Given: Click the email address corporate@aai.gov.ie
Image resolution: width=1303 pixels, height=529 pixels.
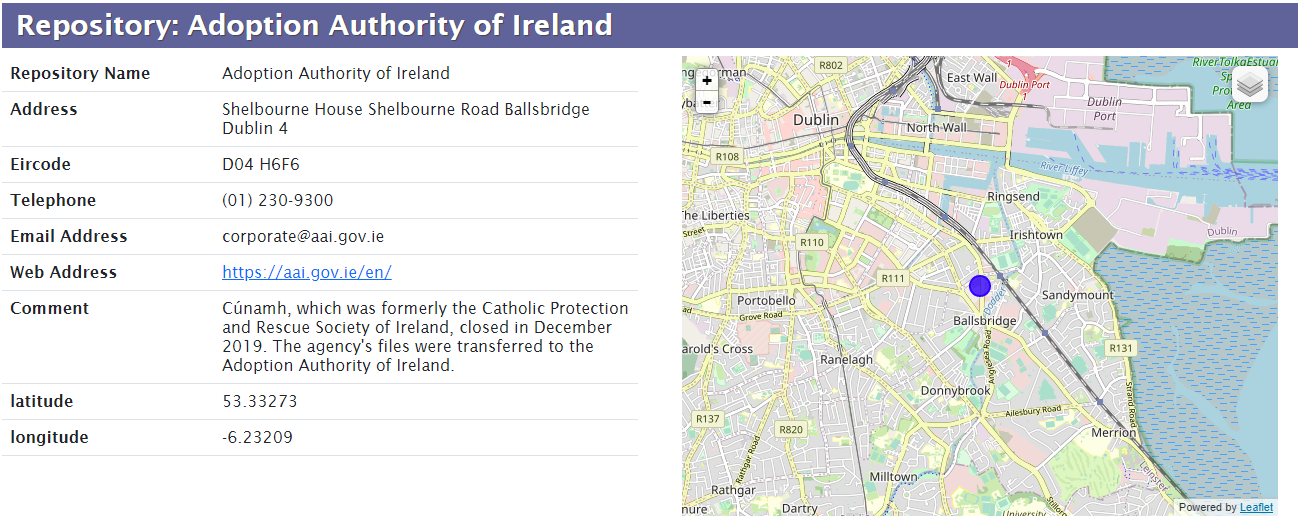Looking at the screenshot, I should point(303,236).
